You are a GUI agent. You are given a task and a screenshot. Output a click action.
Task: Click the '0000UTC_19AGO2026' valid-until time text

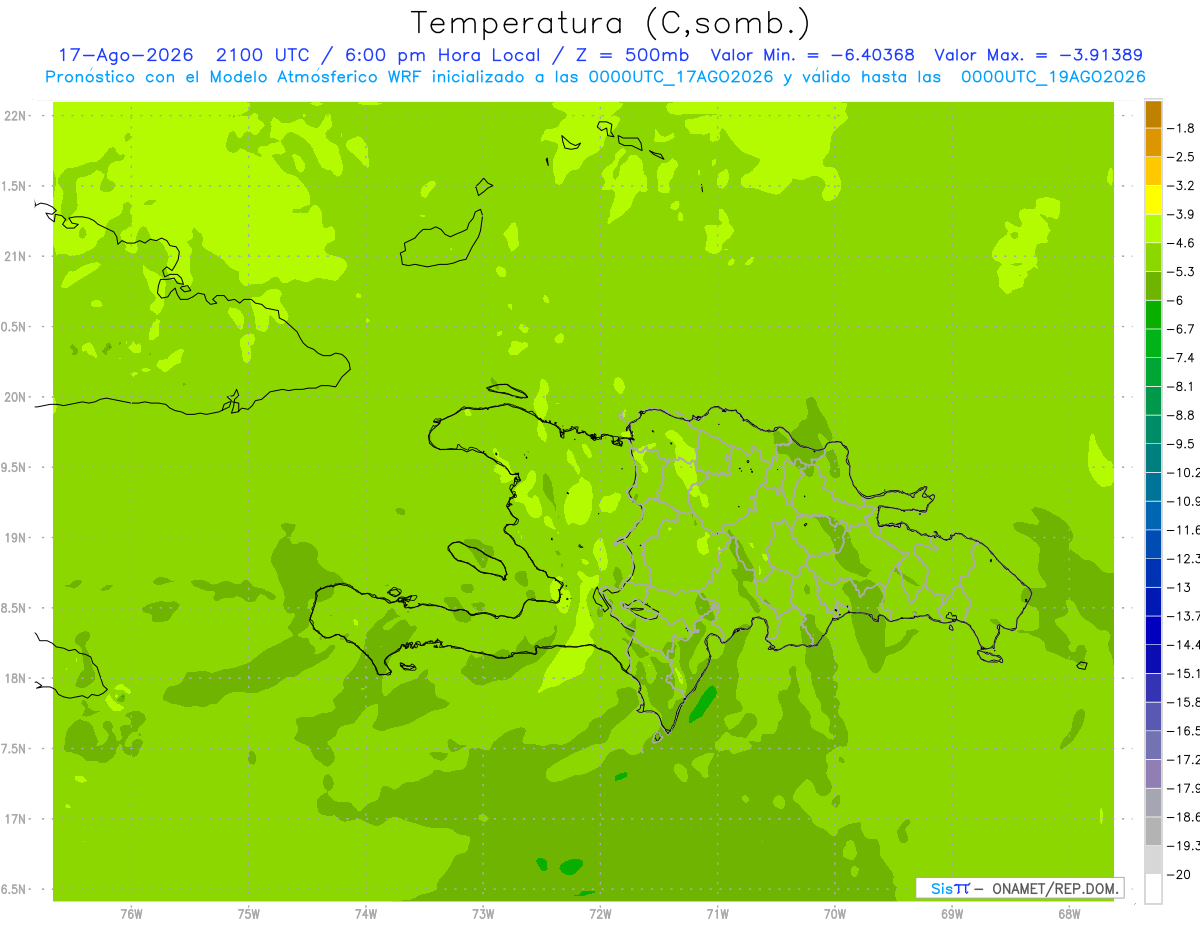click(x=1053, y=77)
